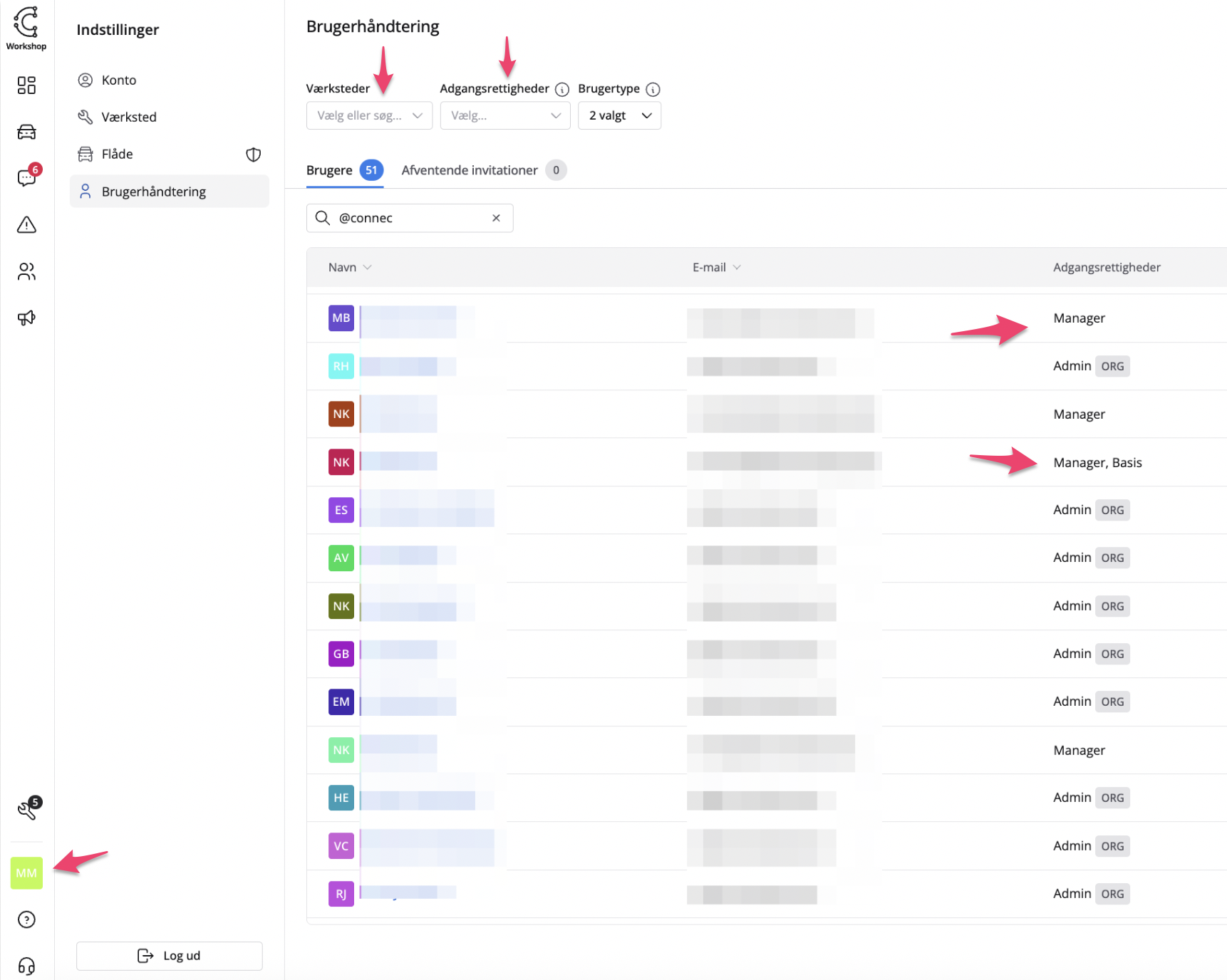This screenshot has width=1227, height=980.
Task: Open wrench tools icon with 5 badge
Action: coord(27,809)
